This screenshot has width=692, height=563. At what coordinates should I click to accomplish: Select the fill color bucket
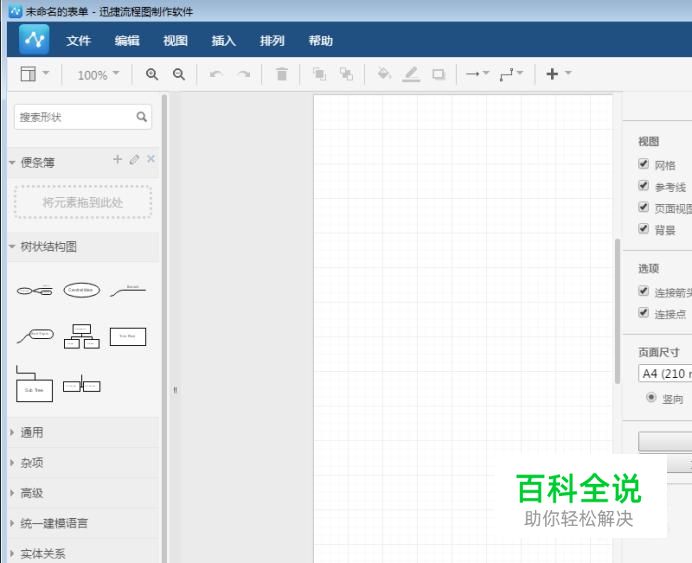pos(384,73)
